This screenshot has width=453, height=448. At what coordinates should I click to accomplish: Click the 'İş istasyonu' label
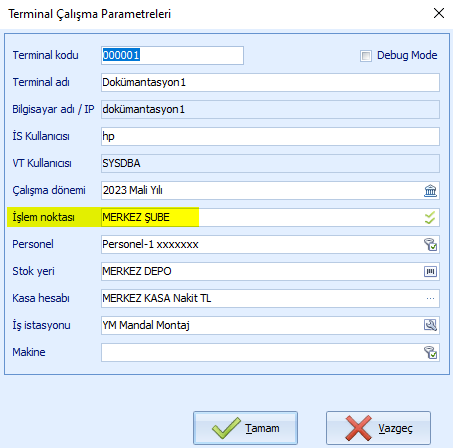tap(41, 325)
